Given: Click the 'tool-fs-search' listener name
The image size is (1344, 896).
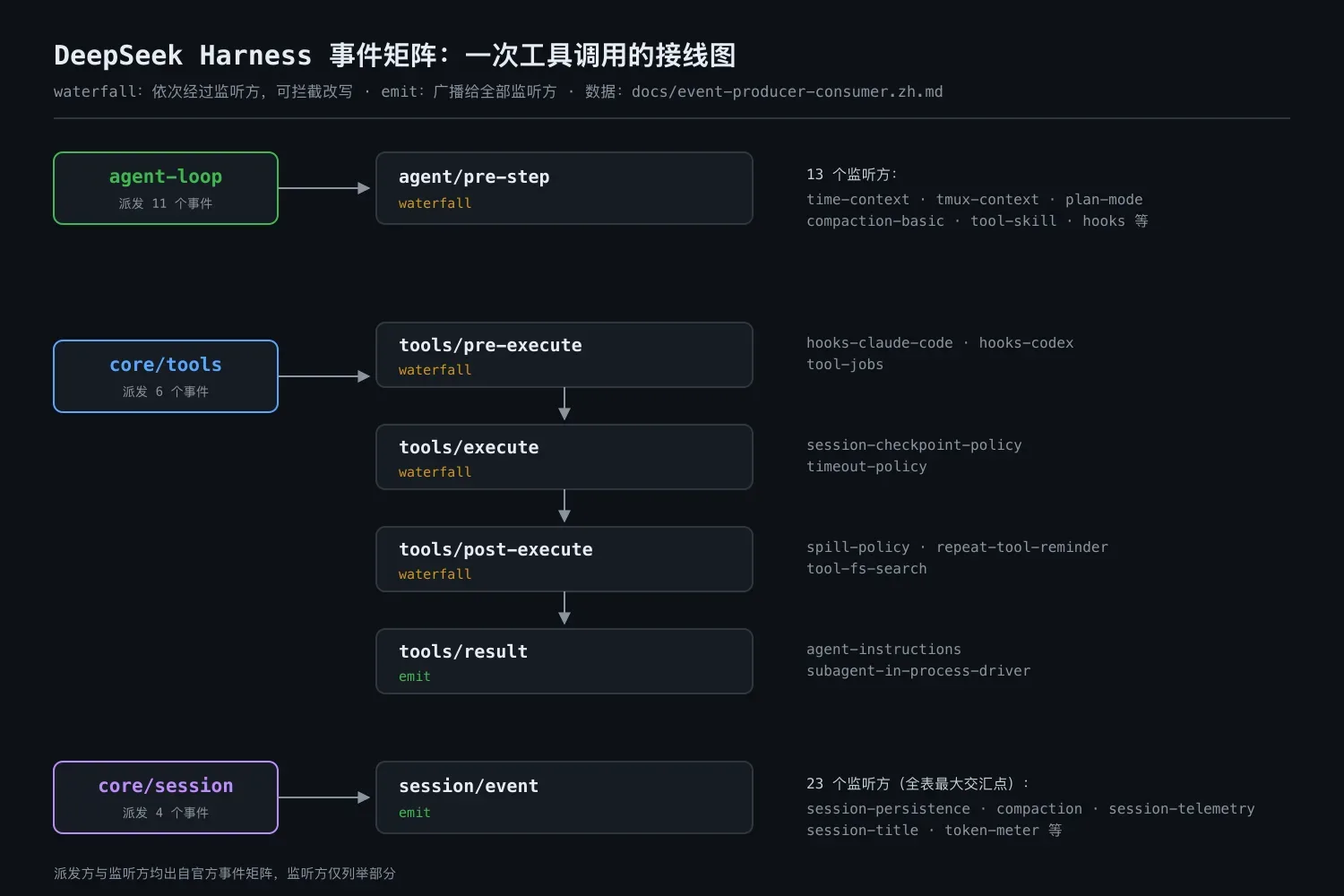Looking at the screenshot, I should click(866, 569).
